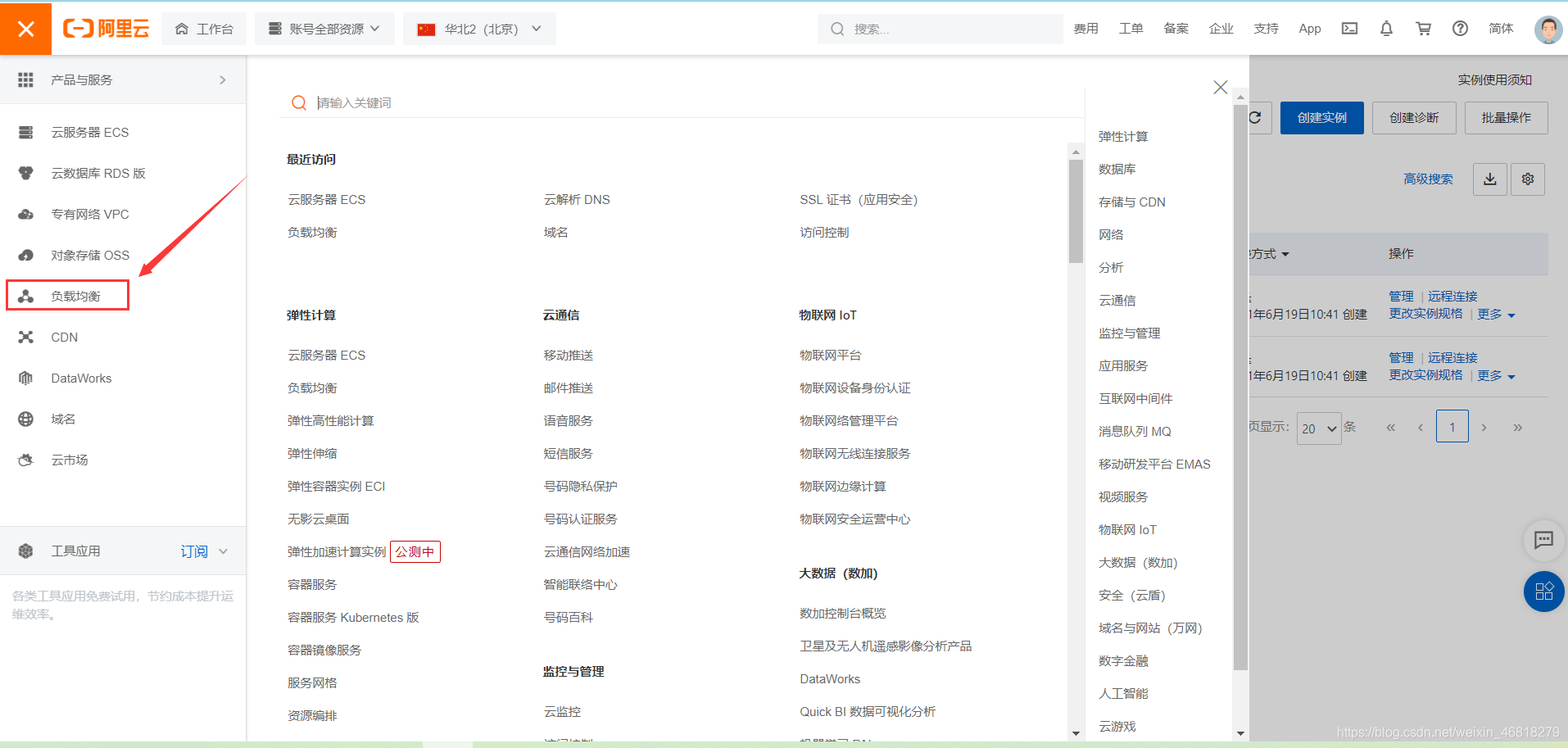The image size is (1568, 748).
Task: Close the product panel with the X
Action: [1221, 87]
